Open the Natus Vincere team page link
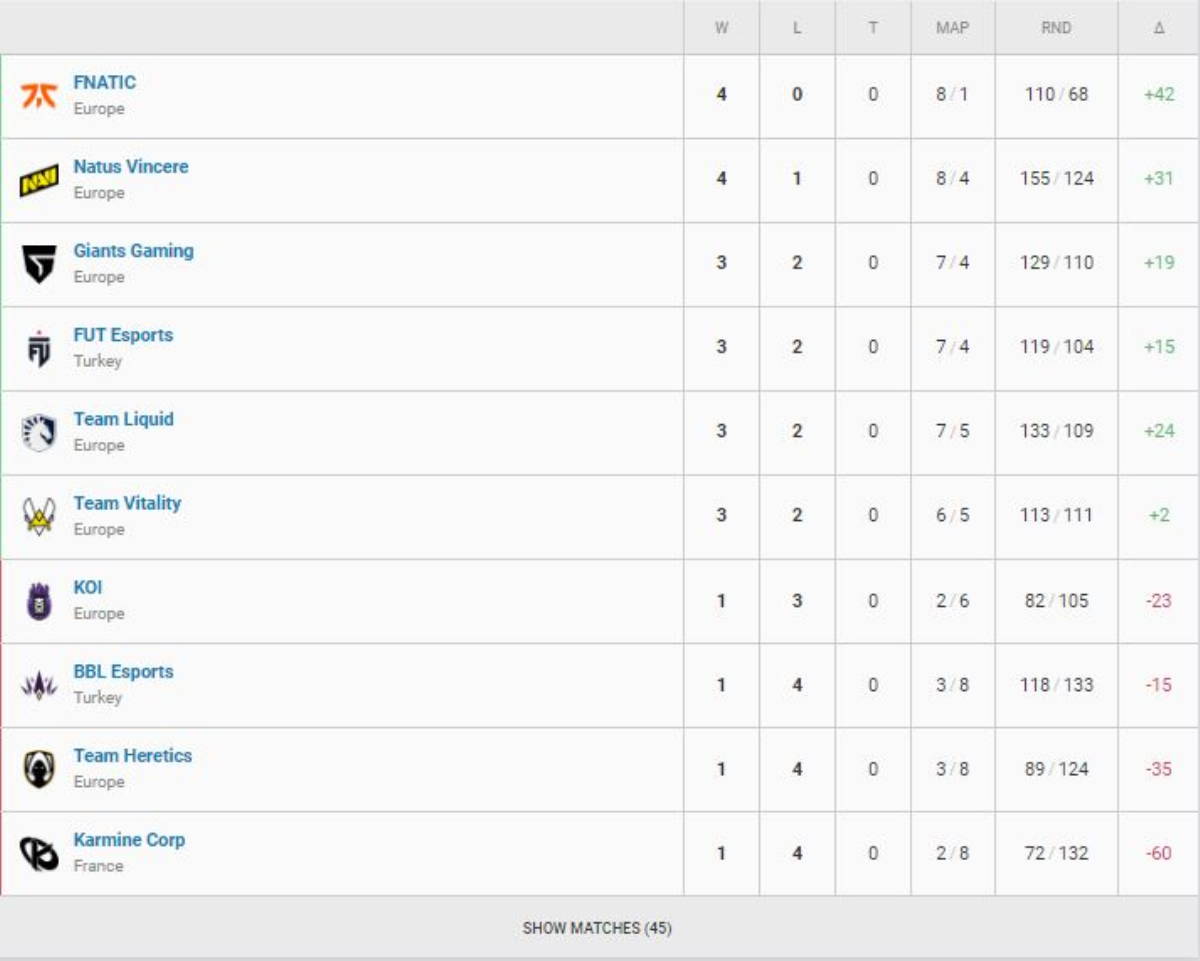Image resolution: width=1200 pixels, height=961 pixels. (131, 167)
